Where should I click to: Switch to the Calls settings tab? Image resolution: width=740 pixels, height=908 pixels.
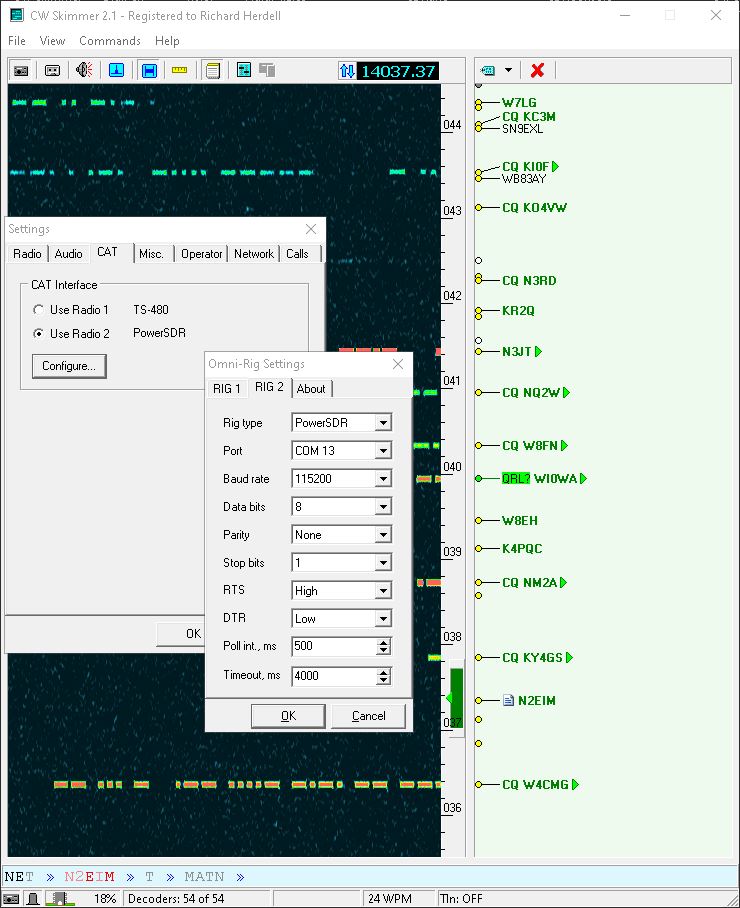coord(298,254)
